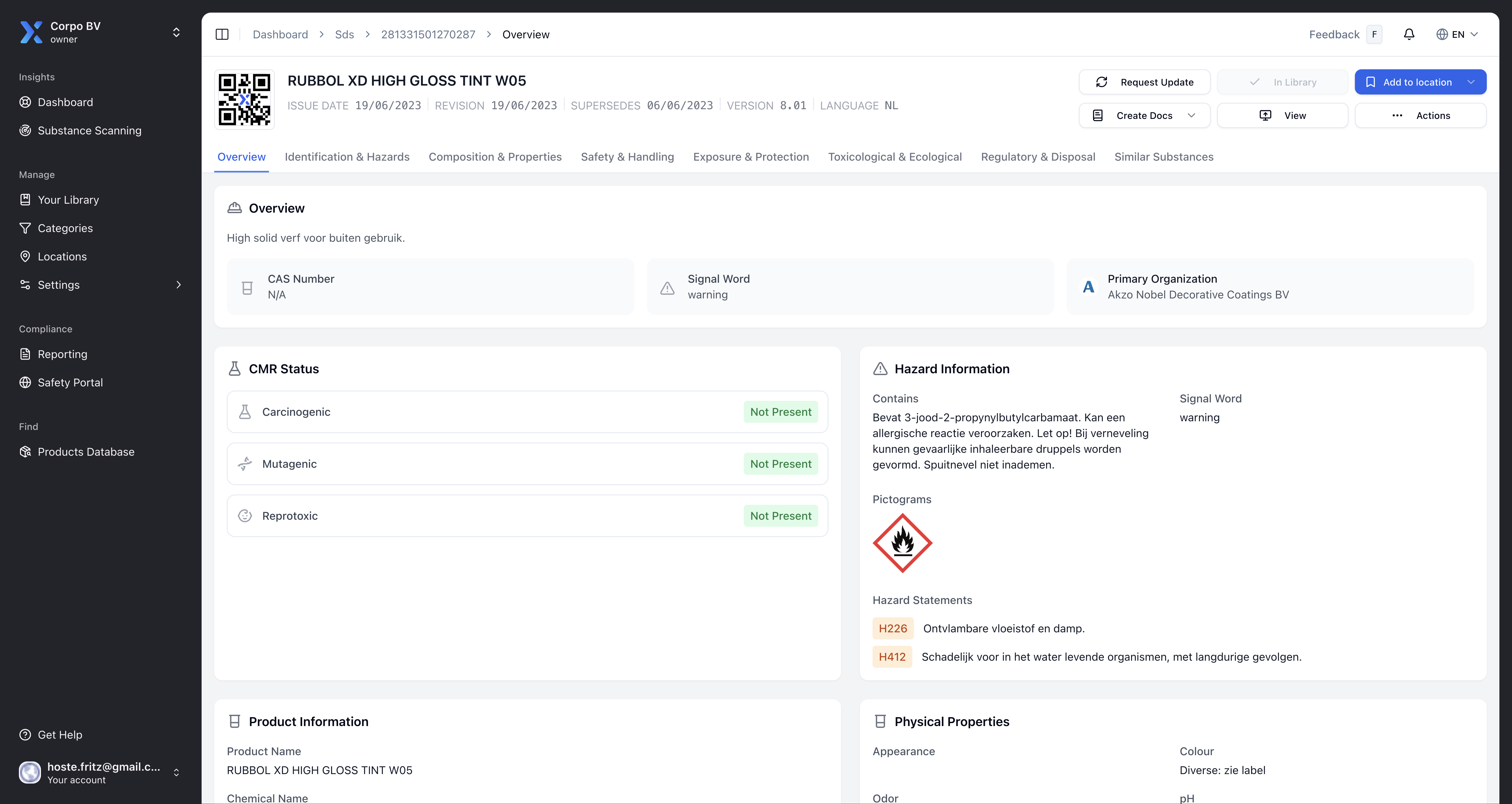The image size is (1512, 804).
Task: Switch to Composition & Properties tab
Action: click(x=495, y=157)
